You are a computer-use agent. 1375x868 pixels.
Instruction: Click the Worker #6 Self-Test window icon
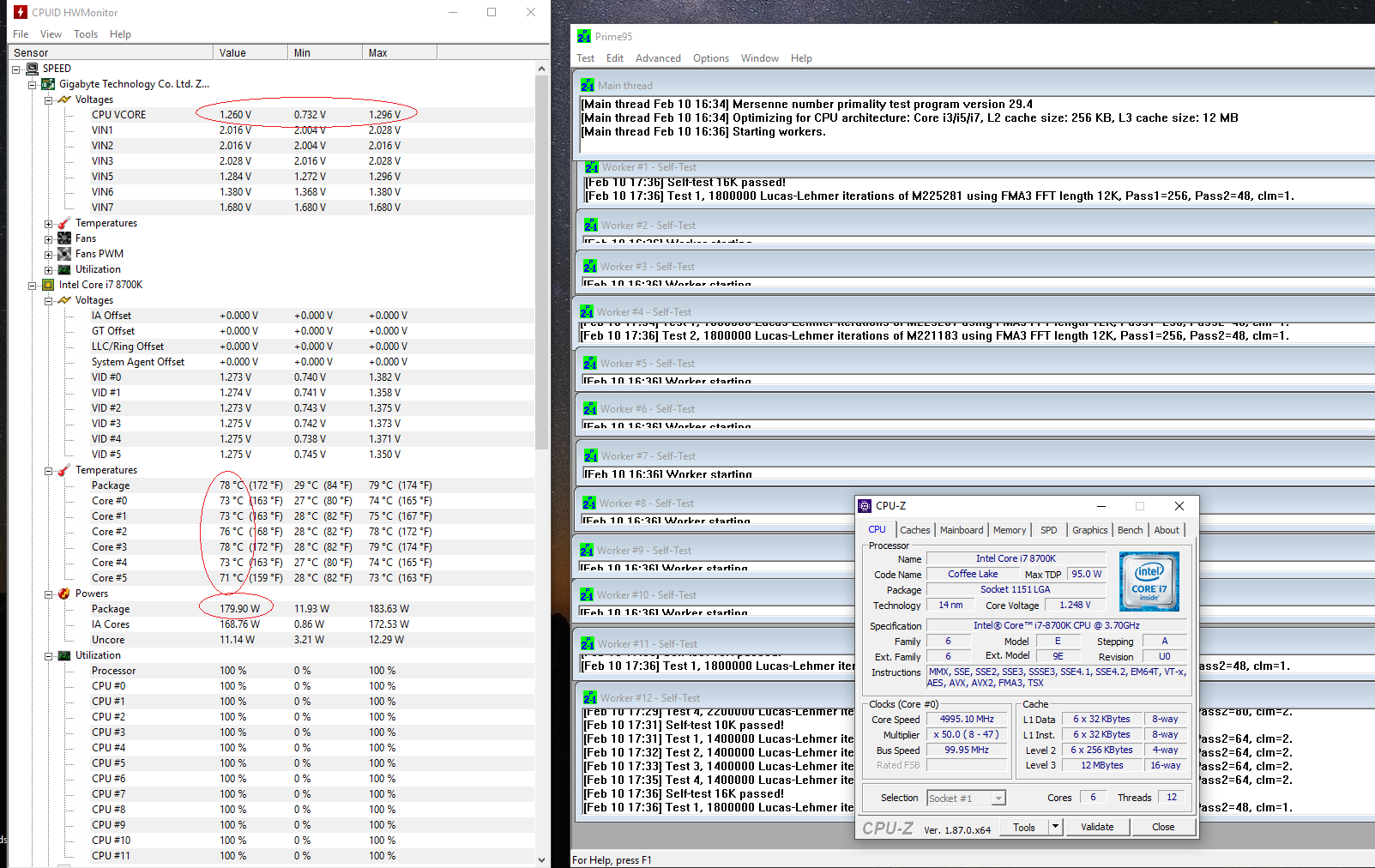coord(590,409)
